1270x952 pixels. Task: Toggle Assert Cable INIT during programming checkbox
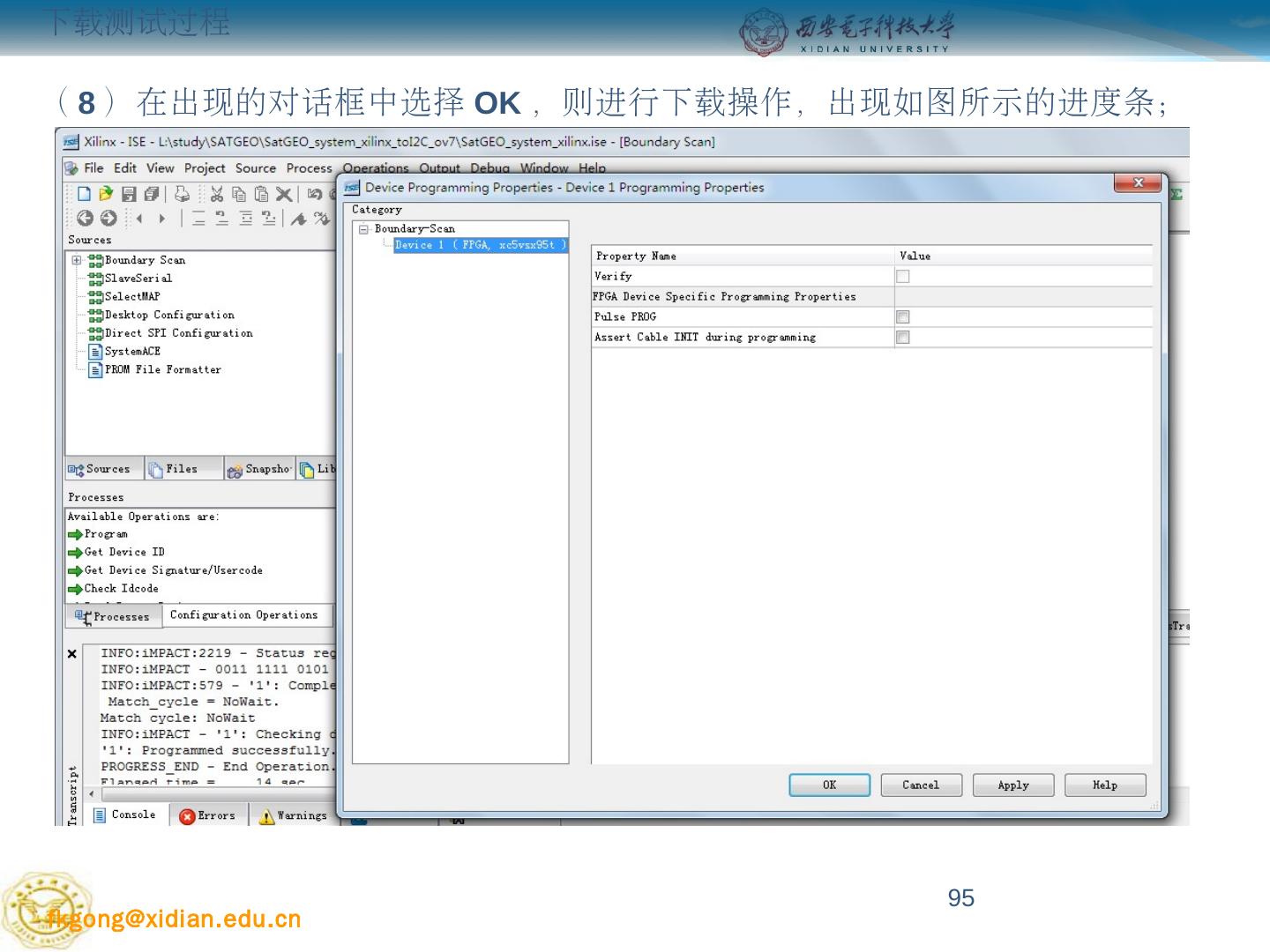902,337
